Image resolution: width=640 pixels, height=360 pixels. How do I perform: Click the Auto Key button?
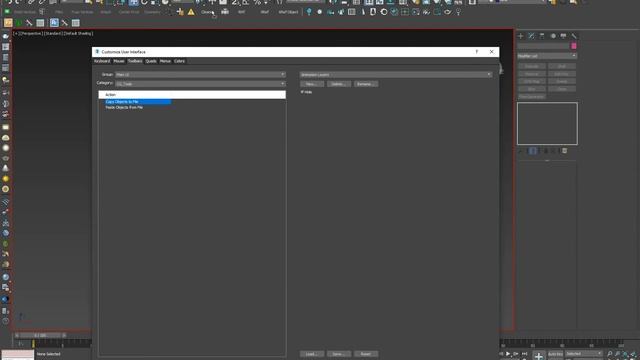point(555,354)
